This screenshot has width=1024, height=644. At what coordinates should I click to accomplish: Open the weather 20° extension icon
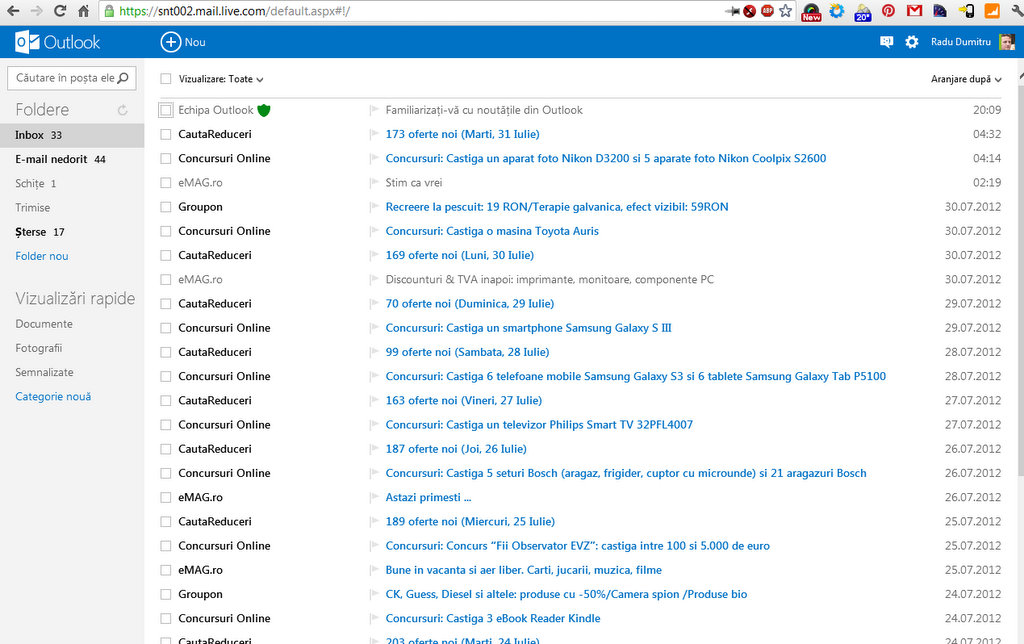tap(863, 11)
